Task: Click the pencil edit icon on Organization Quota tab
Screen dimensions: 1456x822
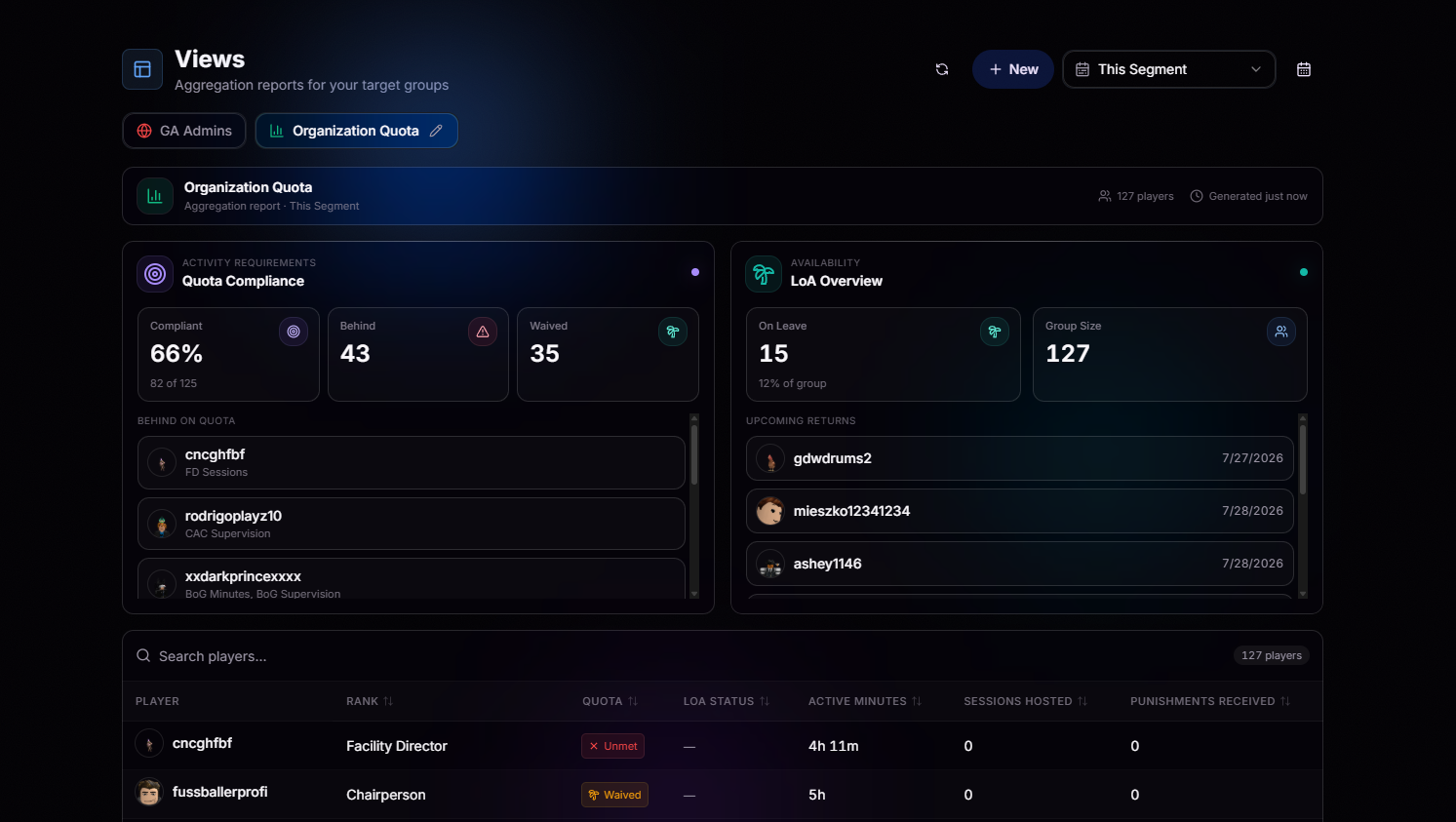Action: coord(436,131)
